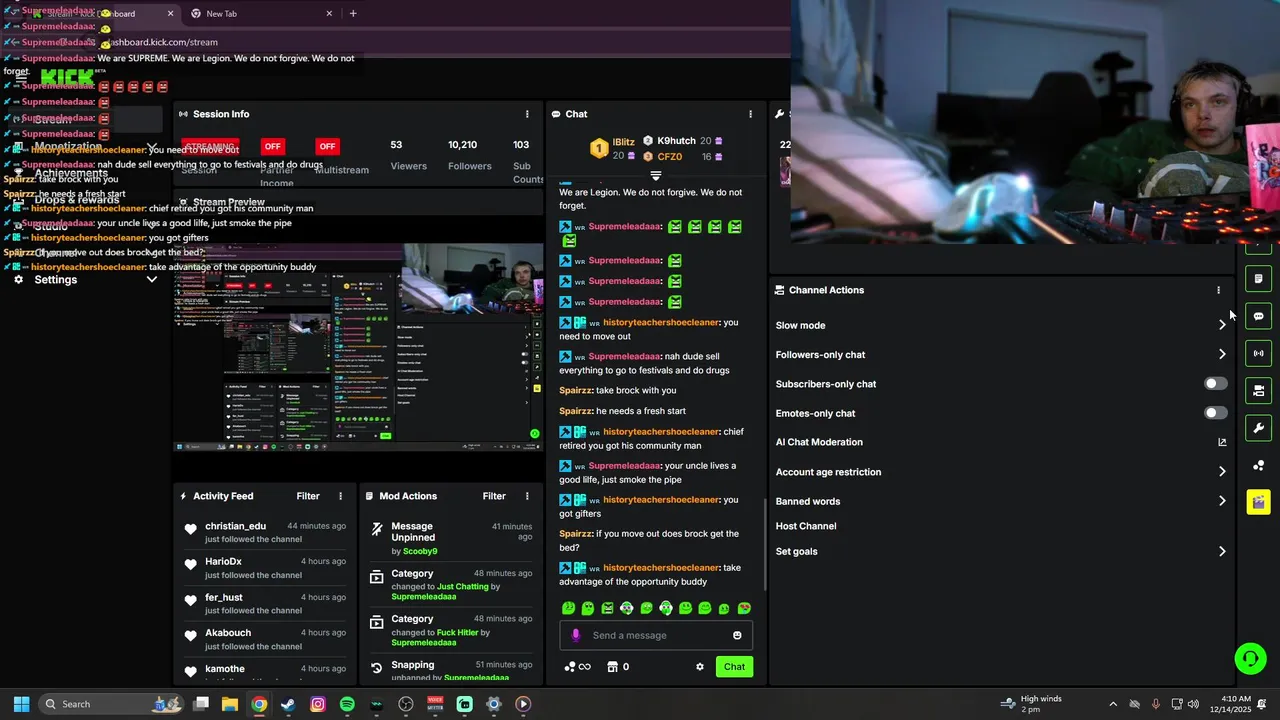Screen dimensions: 1280x720
Task: Open Instagram from the taskbar
Action: pos(318,704)
